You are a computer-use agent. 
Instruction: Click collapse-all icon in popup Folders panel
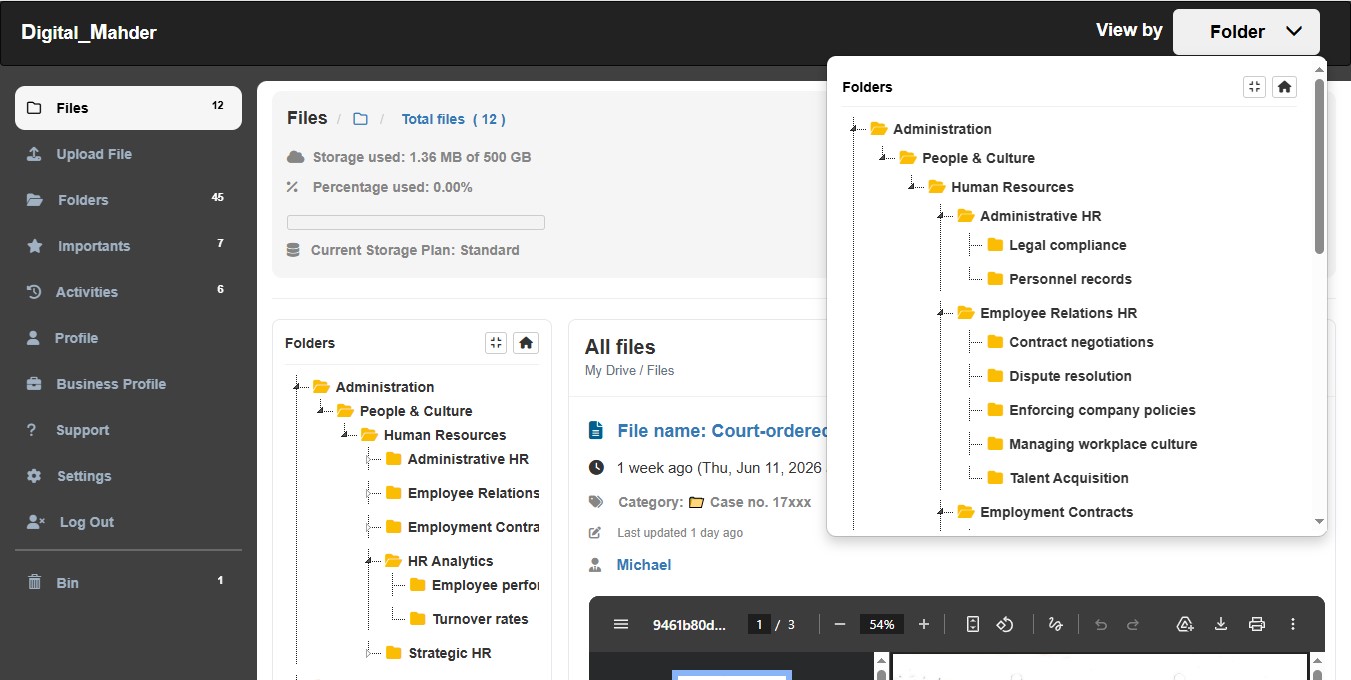[x=1254, y=87]
